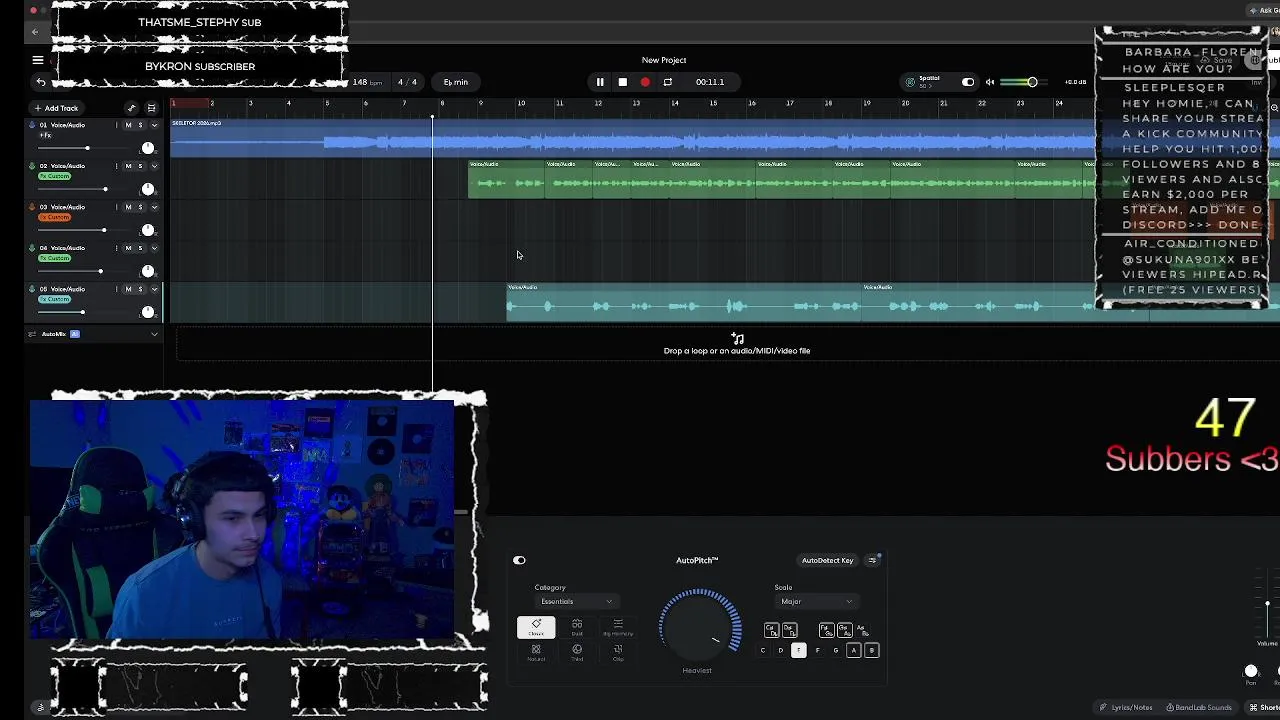Expand track 05 options chevron

click(154, 289)
